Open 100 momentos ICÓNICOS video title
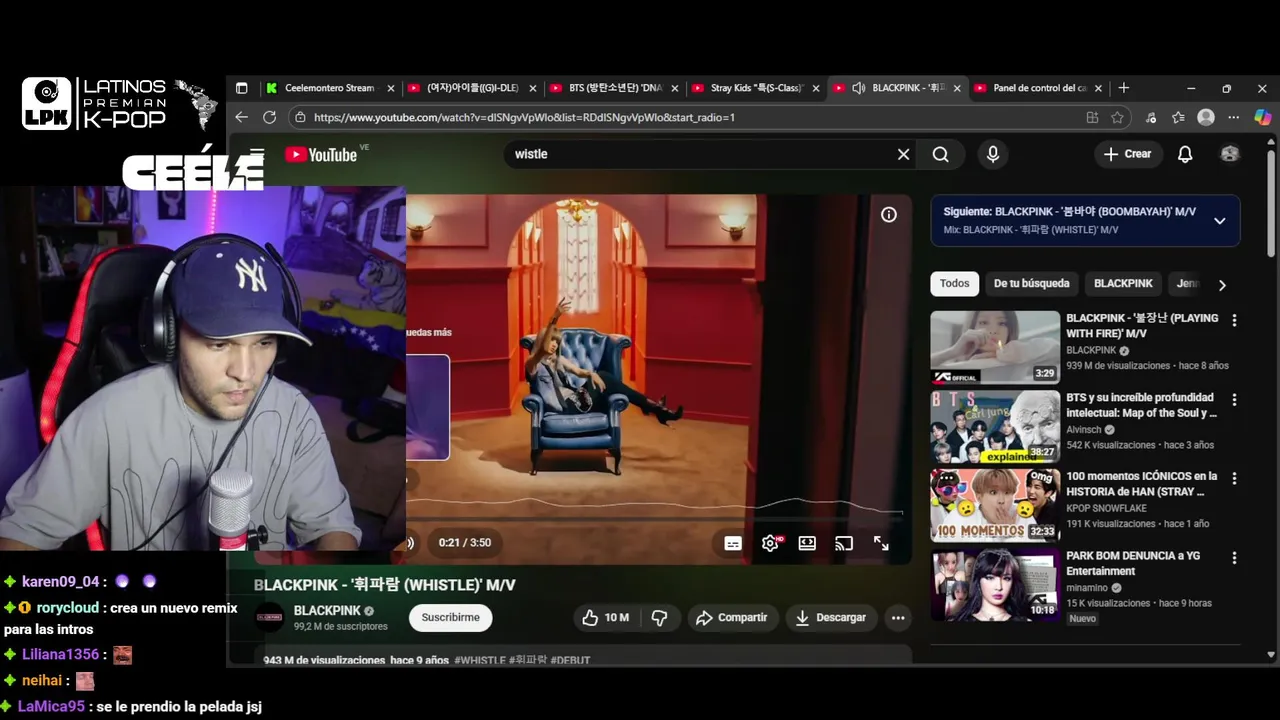The width and height of the screenshot is (1280, 720). [x=1141, y=484]
